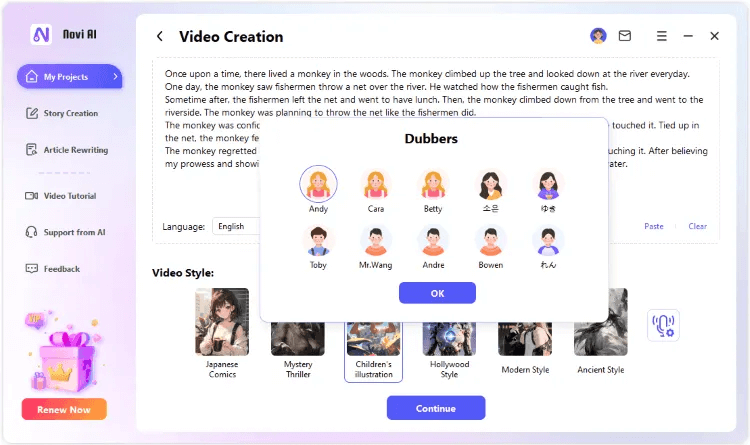This screenshot has width=750, height=445.
Task: Open the hamburger menu icon
Action: [x=662, y=36]
